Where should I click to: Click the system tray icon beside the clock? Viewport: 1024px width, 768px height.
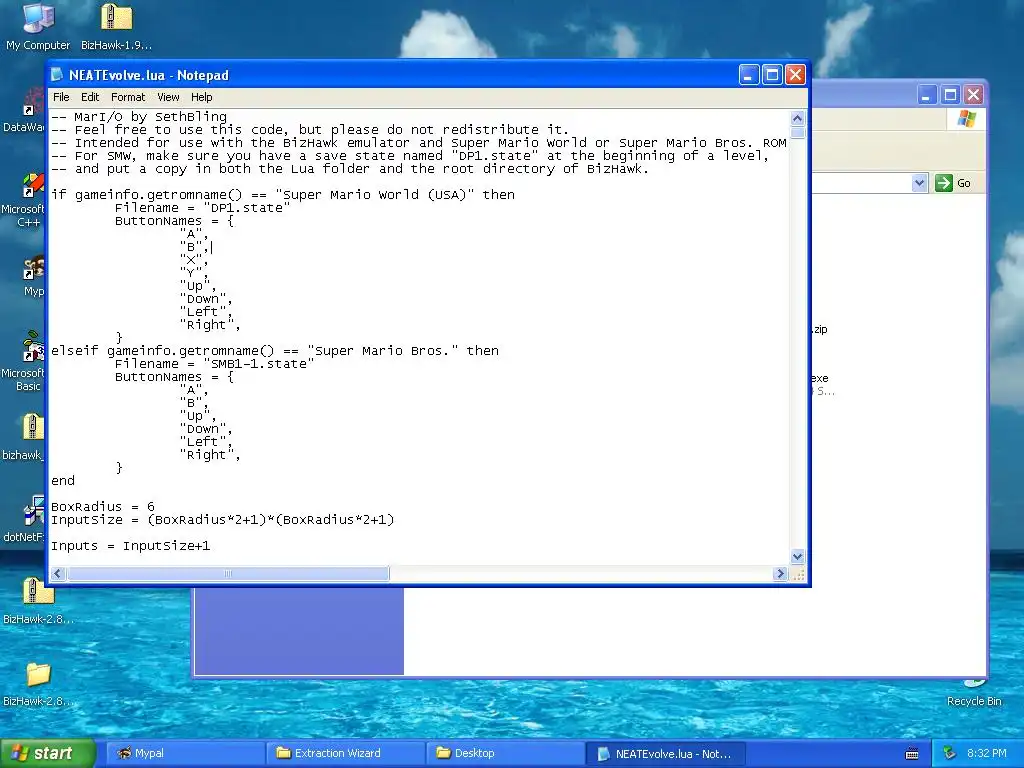[x=950, y=753]
